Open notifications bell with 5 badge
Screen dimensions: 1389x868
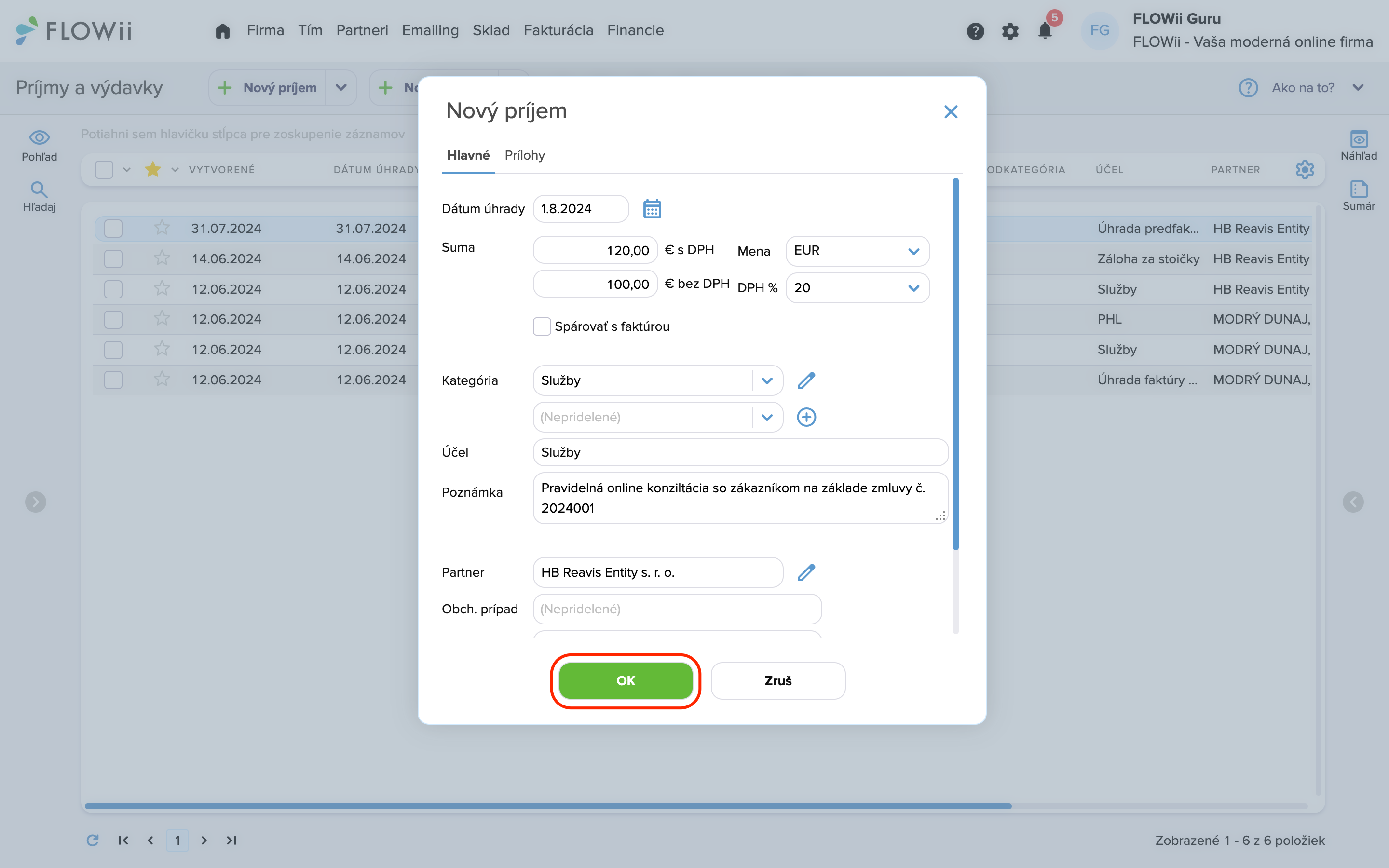click(x=1045, y=30)
